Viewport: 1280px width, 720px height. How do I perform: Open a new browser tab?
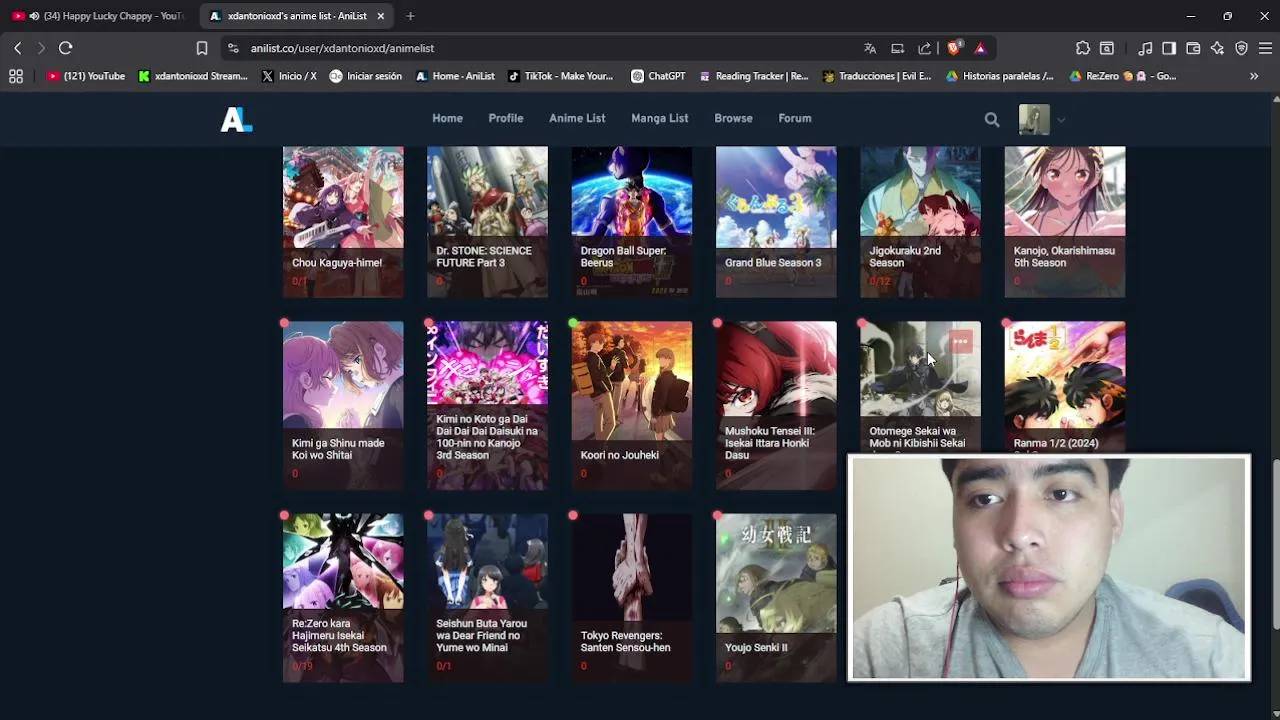[x=410, y=16]
